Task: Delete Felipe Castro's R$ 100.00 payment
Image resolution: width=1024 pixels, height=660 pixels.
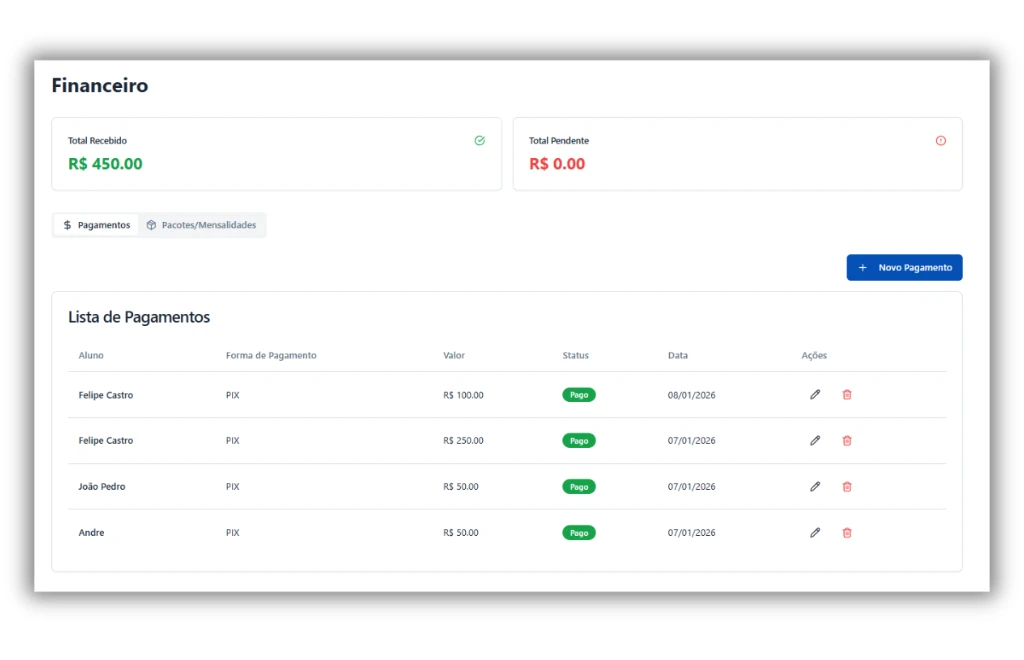Action: click(847, 395)
